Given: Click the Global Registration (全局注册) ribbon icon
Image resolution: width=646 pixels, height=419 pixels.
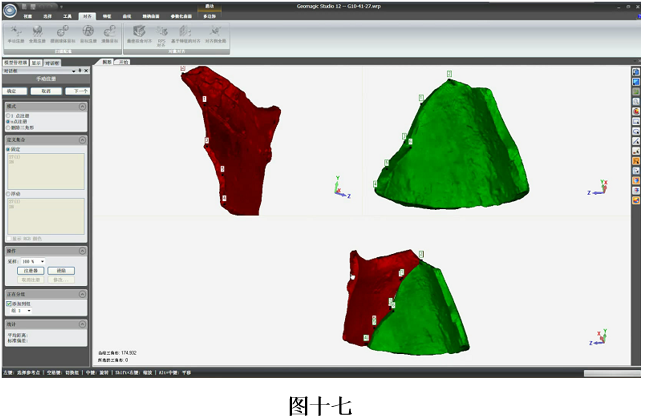Looking at the screenshot, I should (37, 34).
